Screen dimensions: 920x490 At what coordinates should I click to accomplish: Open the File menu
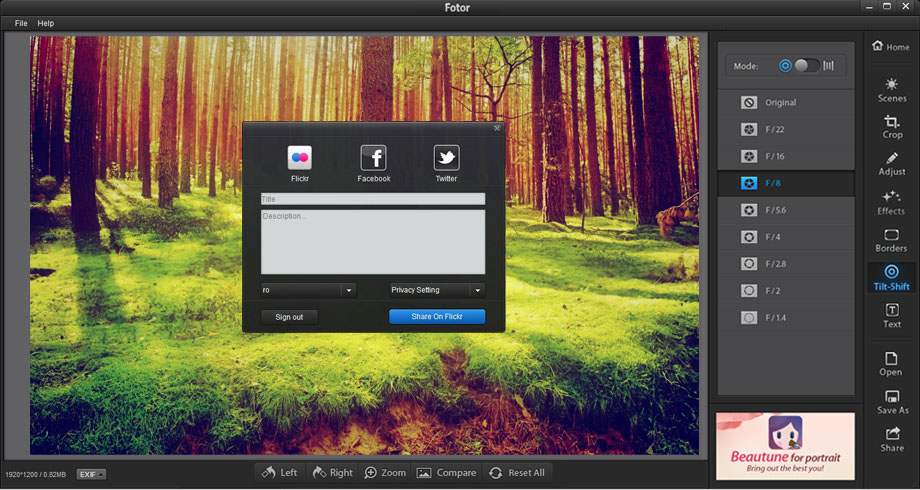[x=21, y=23]
